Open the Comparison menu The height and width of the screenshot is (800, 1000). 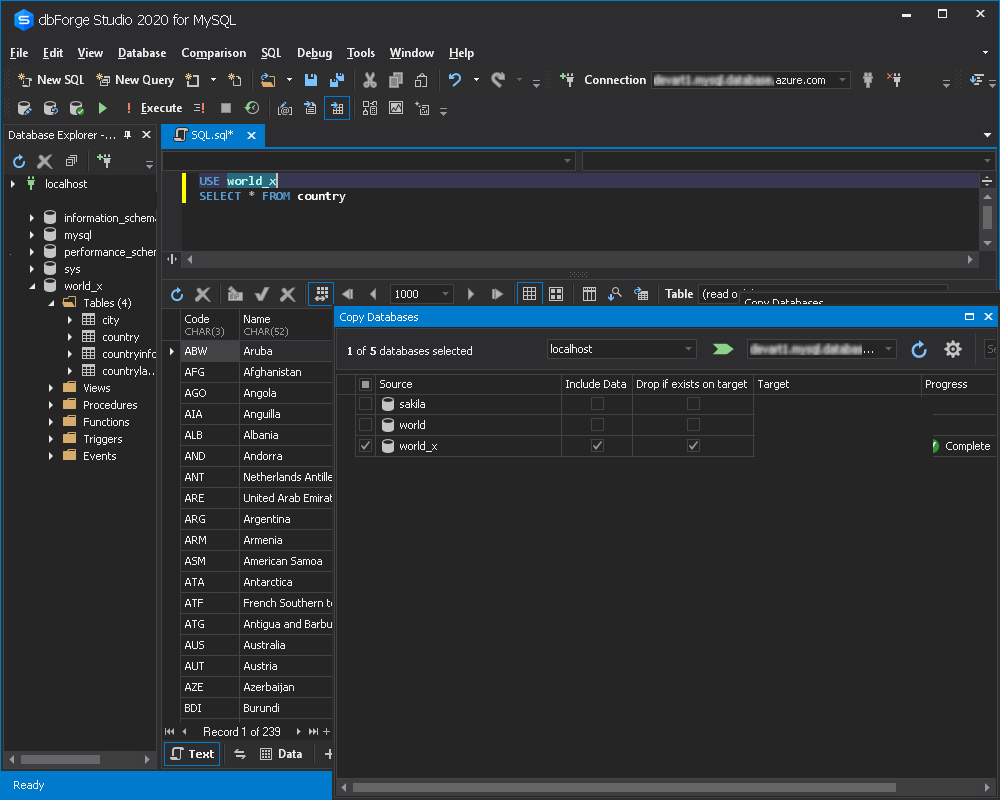click(x=214, y=53)
